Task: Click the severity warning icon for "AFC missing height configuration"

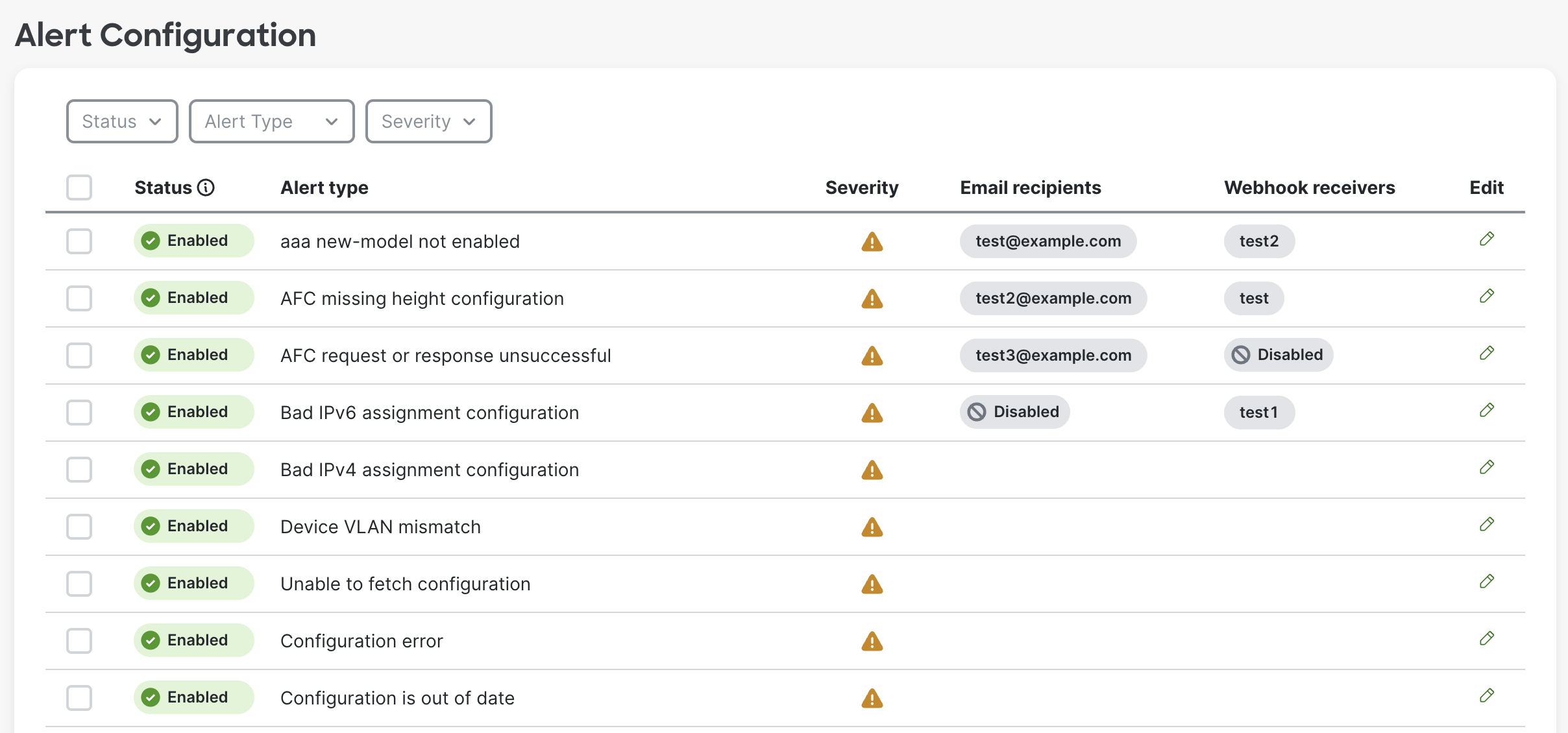Action: [873, 298]
